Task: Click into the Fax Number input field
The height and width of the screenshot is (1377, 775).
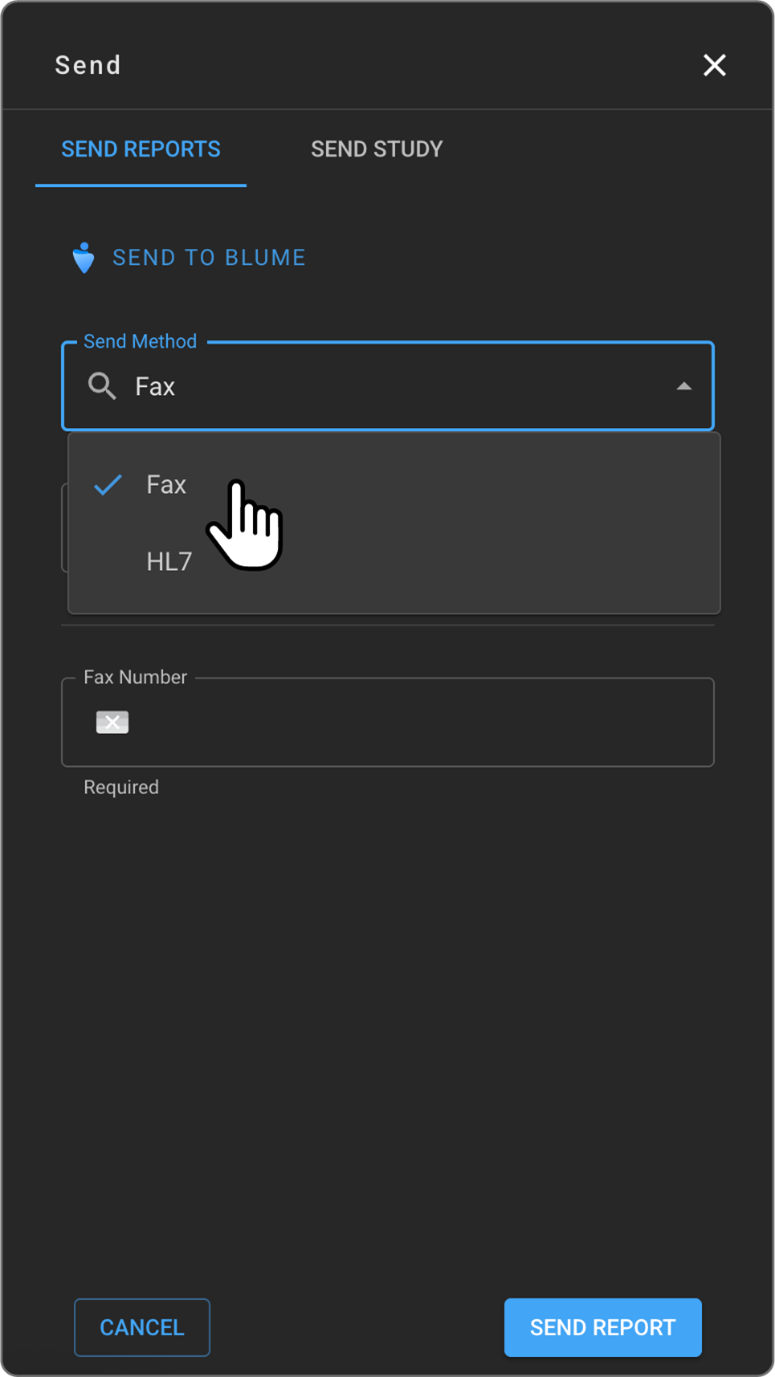Action: (420, 723)
